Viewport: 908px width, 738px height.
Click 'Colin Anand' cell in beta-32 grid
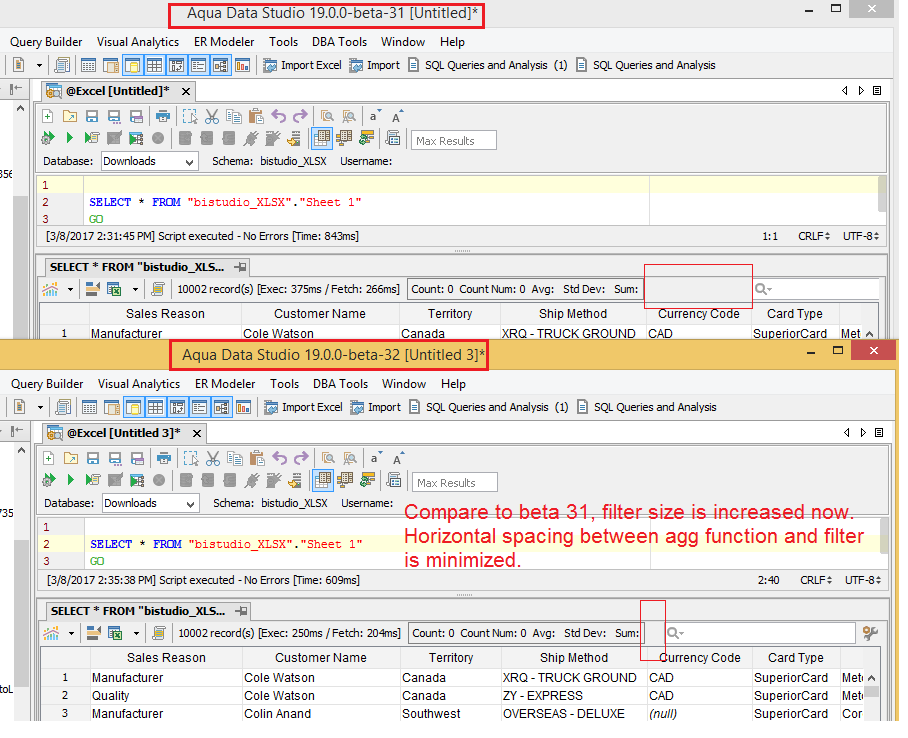pyautogui.click(x=321, y=714)
